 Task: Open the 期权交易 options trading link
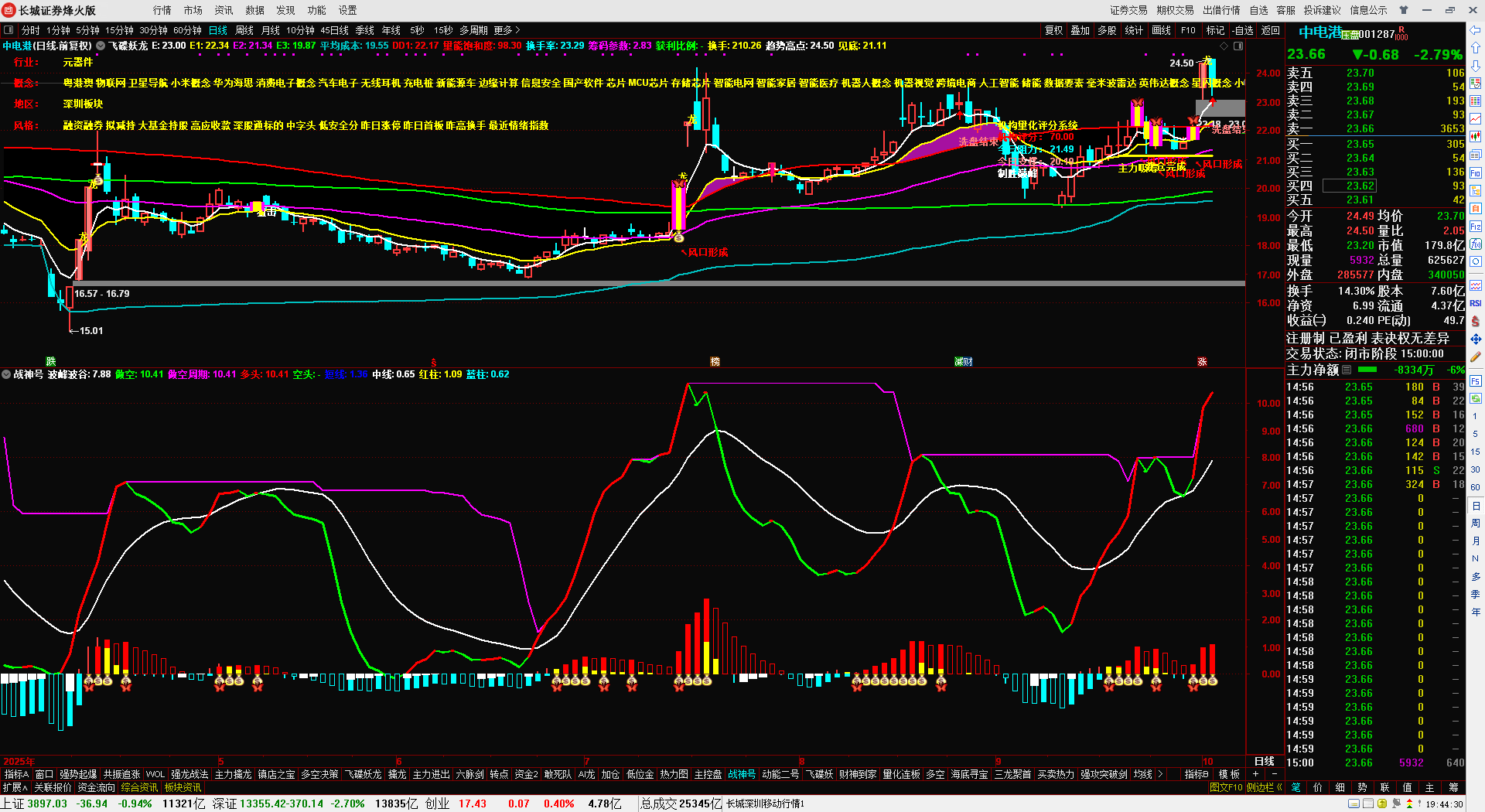click(1175, 10)
